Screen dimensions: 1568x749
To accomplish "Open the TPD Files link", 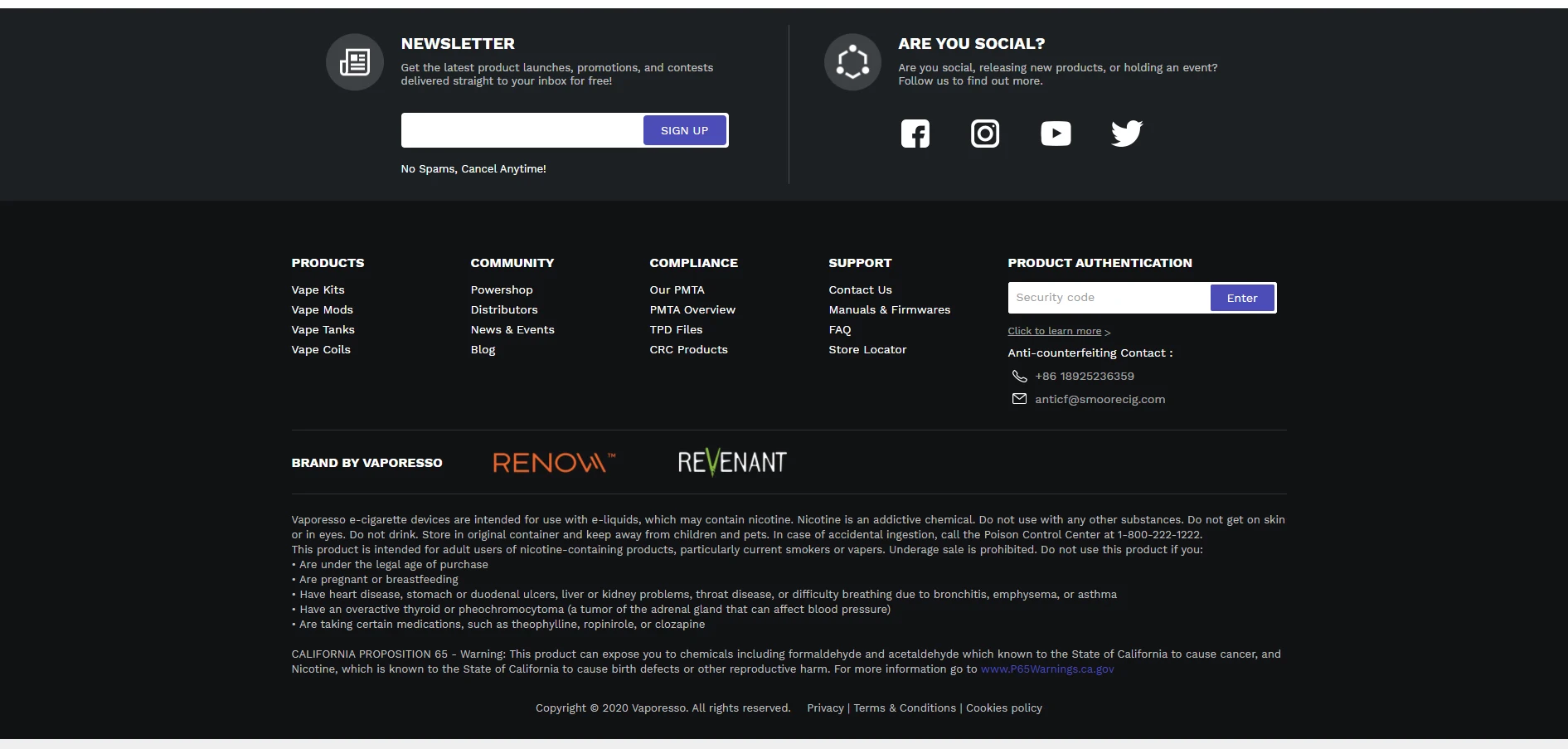I will click(x=676, y=329).
